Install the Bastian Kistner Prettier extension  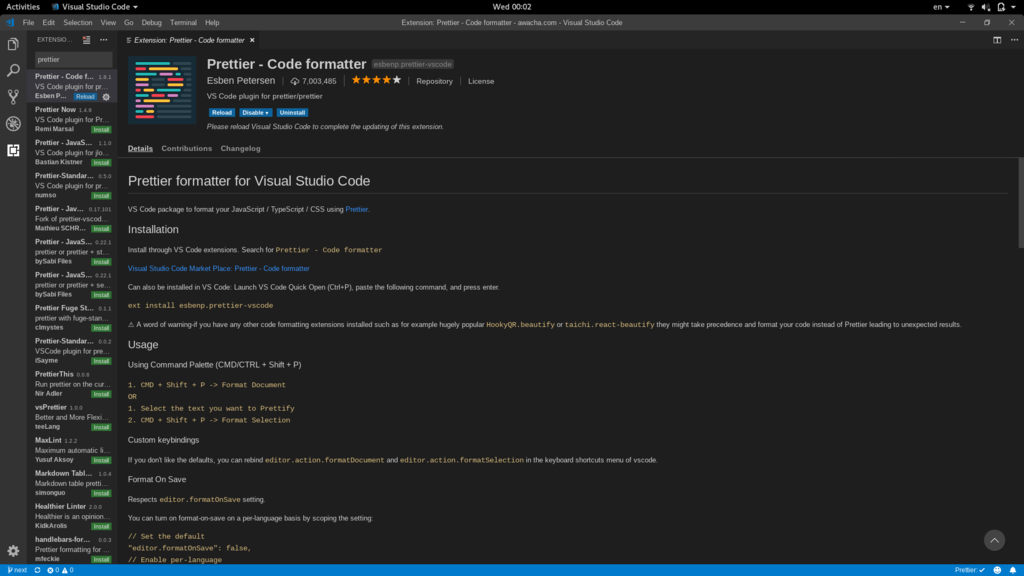click(x=101, y=163)
